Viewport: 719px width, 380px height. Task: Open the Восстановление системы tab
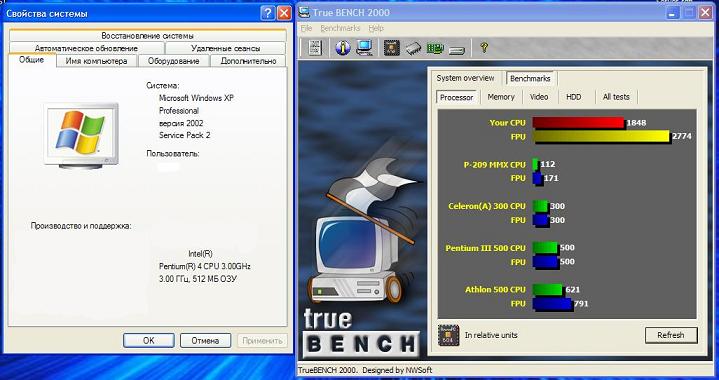tap(148, 35)
